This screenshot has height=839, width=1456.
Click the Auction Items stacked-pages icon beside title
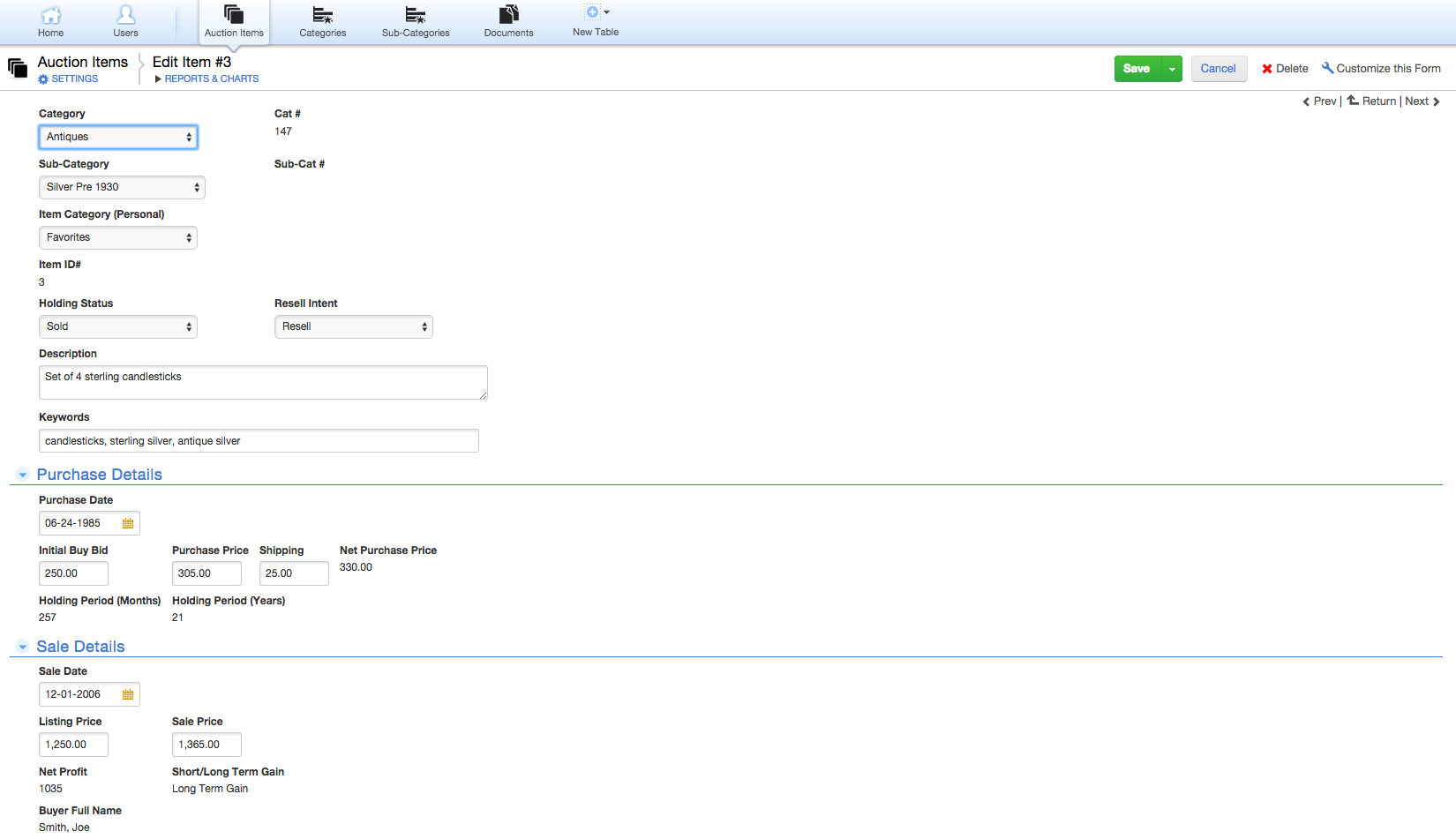pos(18,68)
